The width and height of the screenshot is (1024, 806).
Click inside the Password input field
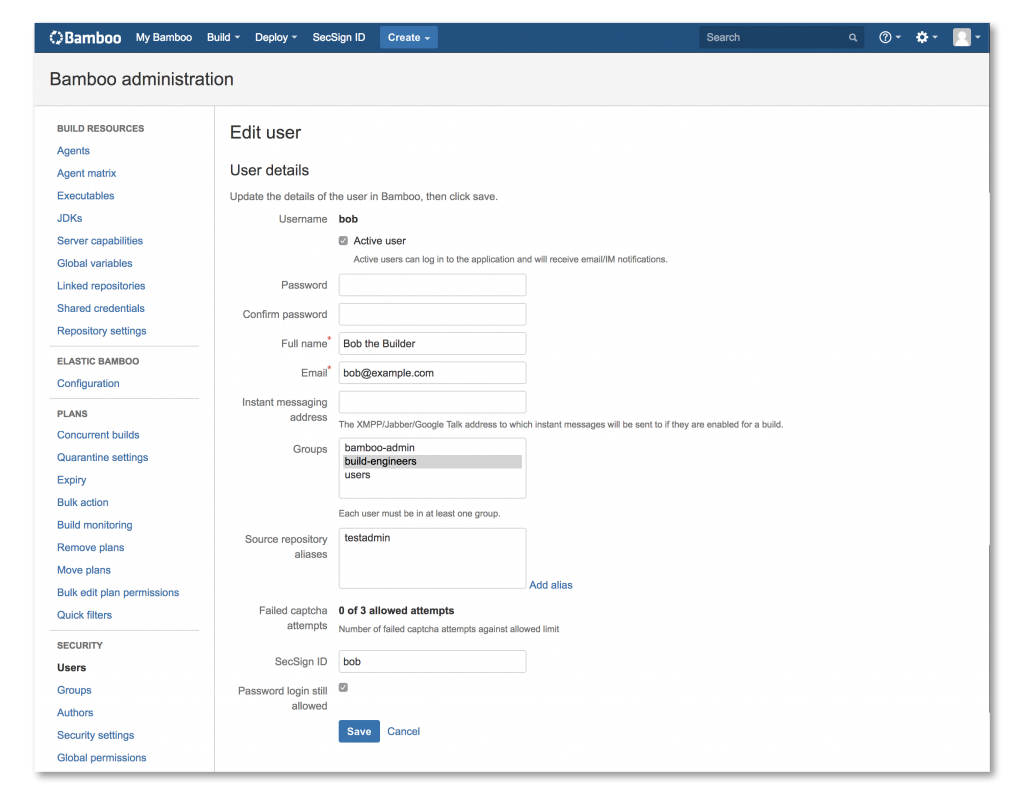click(x=432, y=285)
